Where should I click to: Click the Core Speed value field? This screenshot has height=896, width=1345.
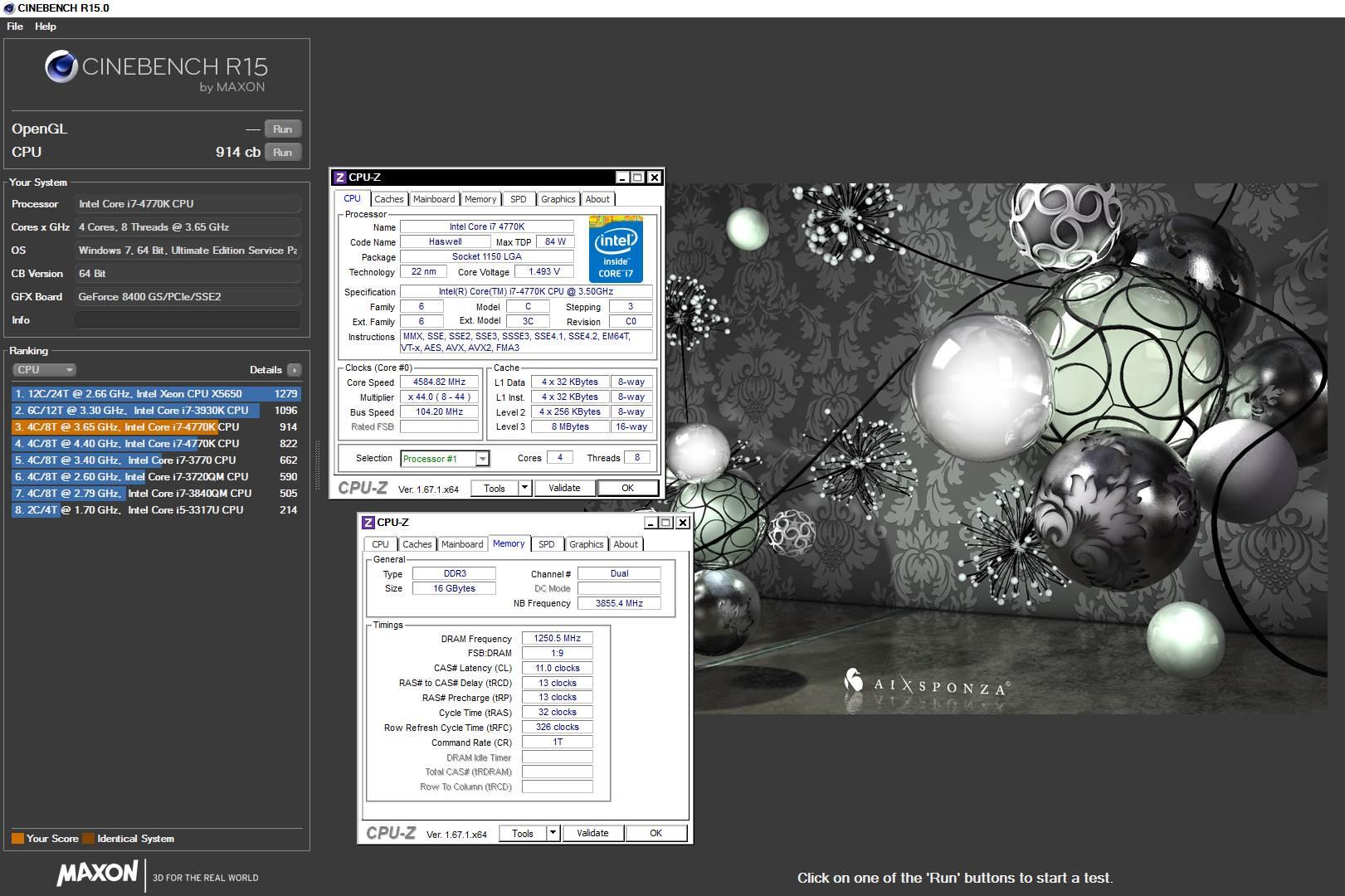coord(440,382)
